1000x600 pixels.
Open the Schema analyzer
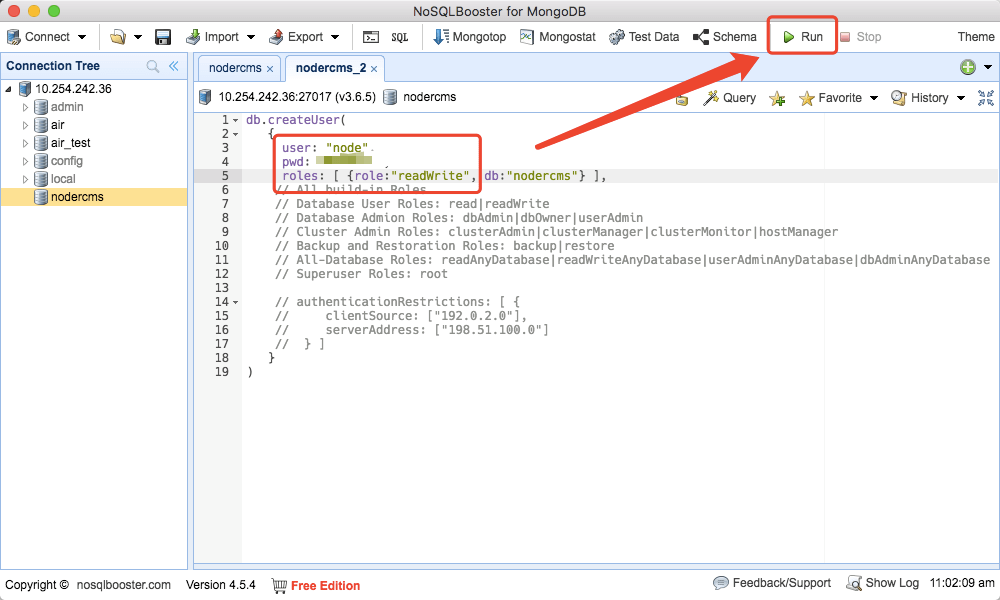pyautogui.click(x=724, y=37)
